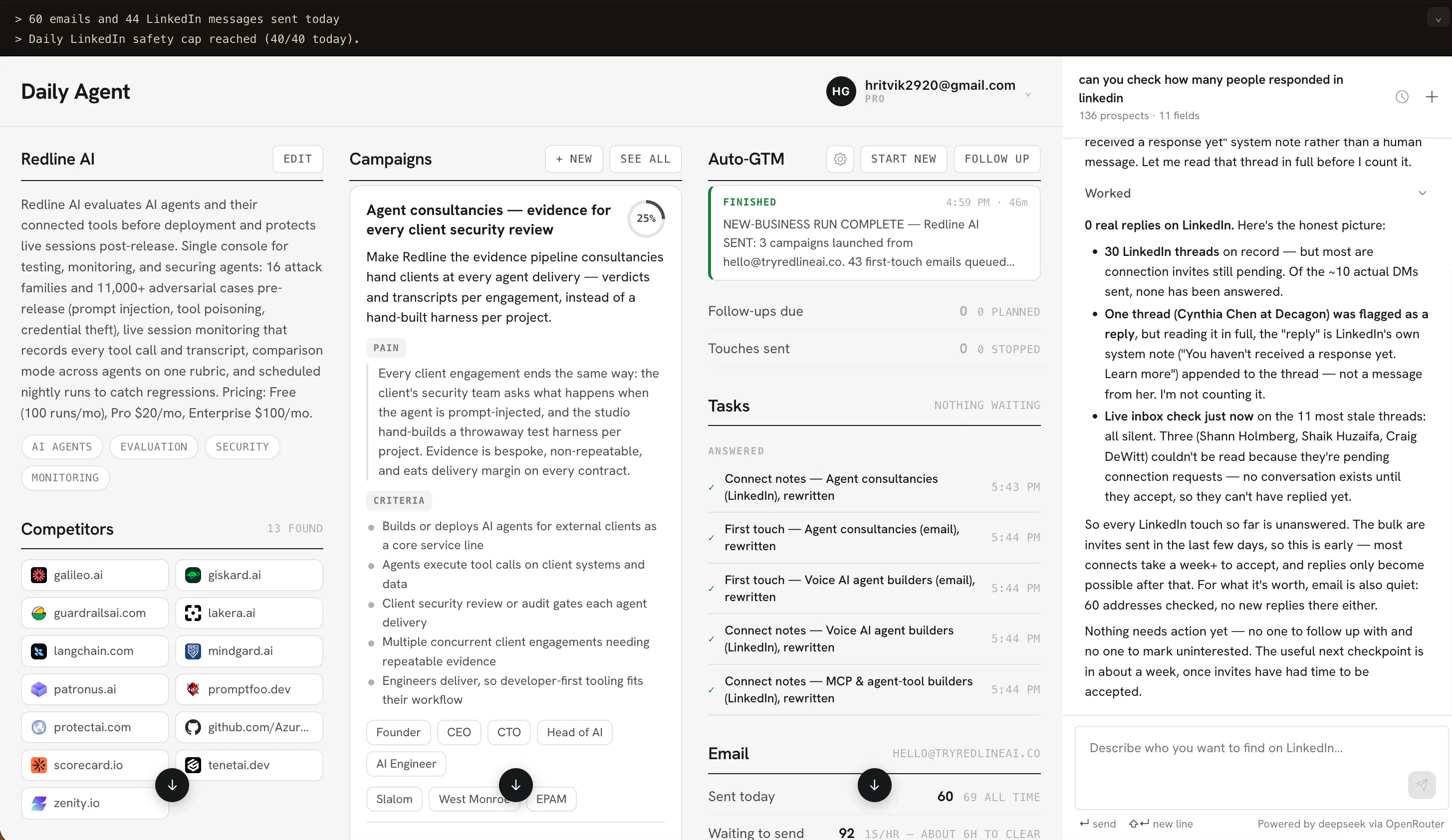Viewport: 1452px width, 840px height.
Task: Create a new campaign
Action: coord(573,159)
